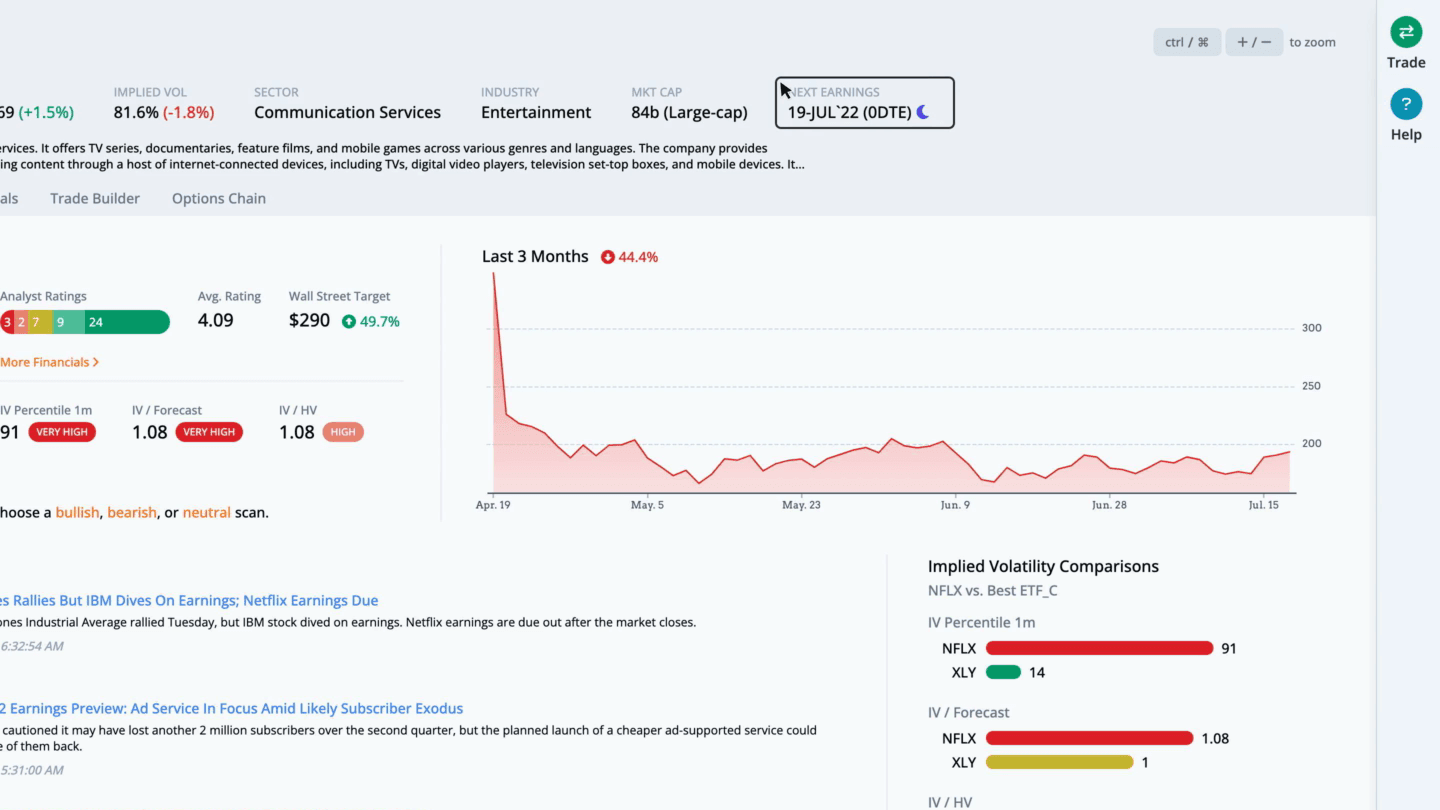Click the green 24 analyst rating segment
Screen dimensions: 1440x810
tap(127, 322)
